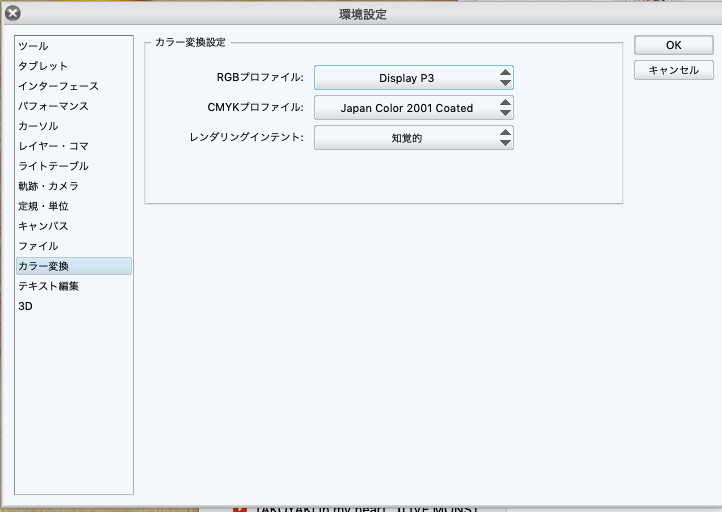Image resolution: width=722 pixels, height=512 pixels.
Task: Close the 環境設定 dialog with the X icon
Action: coord(13,13)
